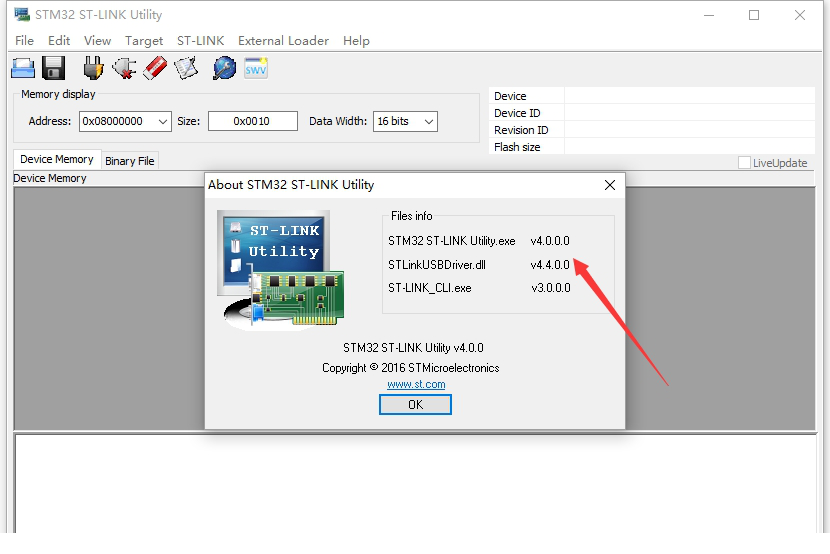Open the Target menu

(143, 41)
